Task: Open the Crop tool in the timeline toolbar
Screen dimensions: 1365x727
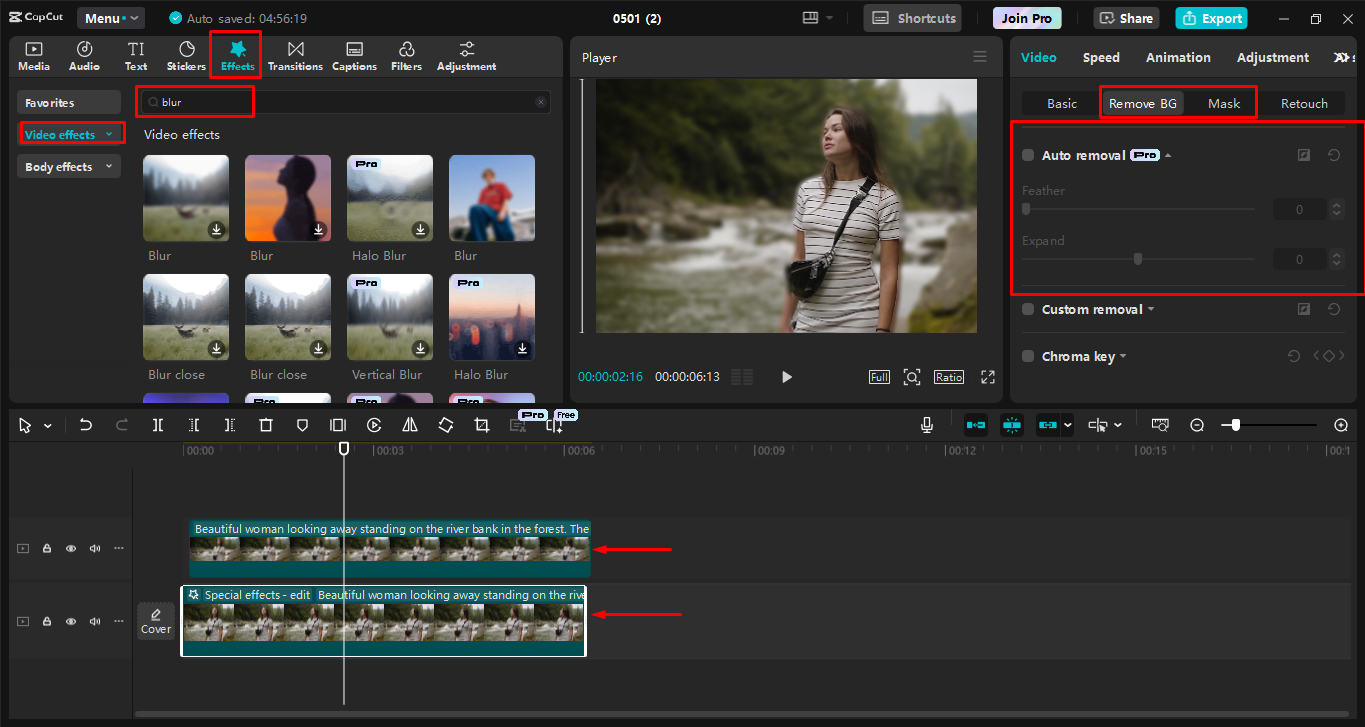Action: [481, 424]
